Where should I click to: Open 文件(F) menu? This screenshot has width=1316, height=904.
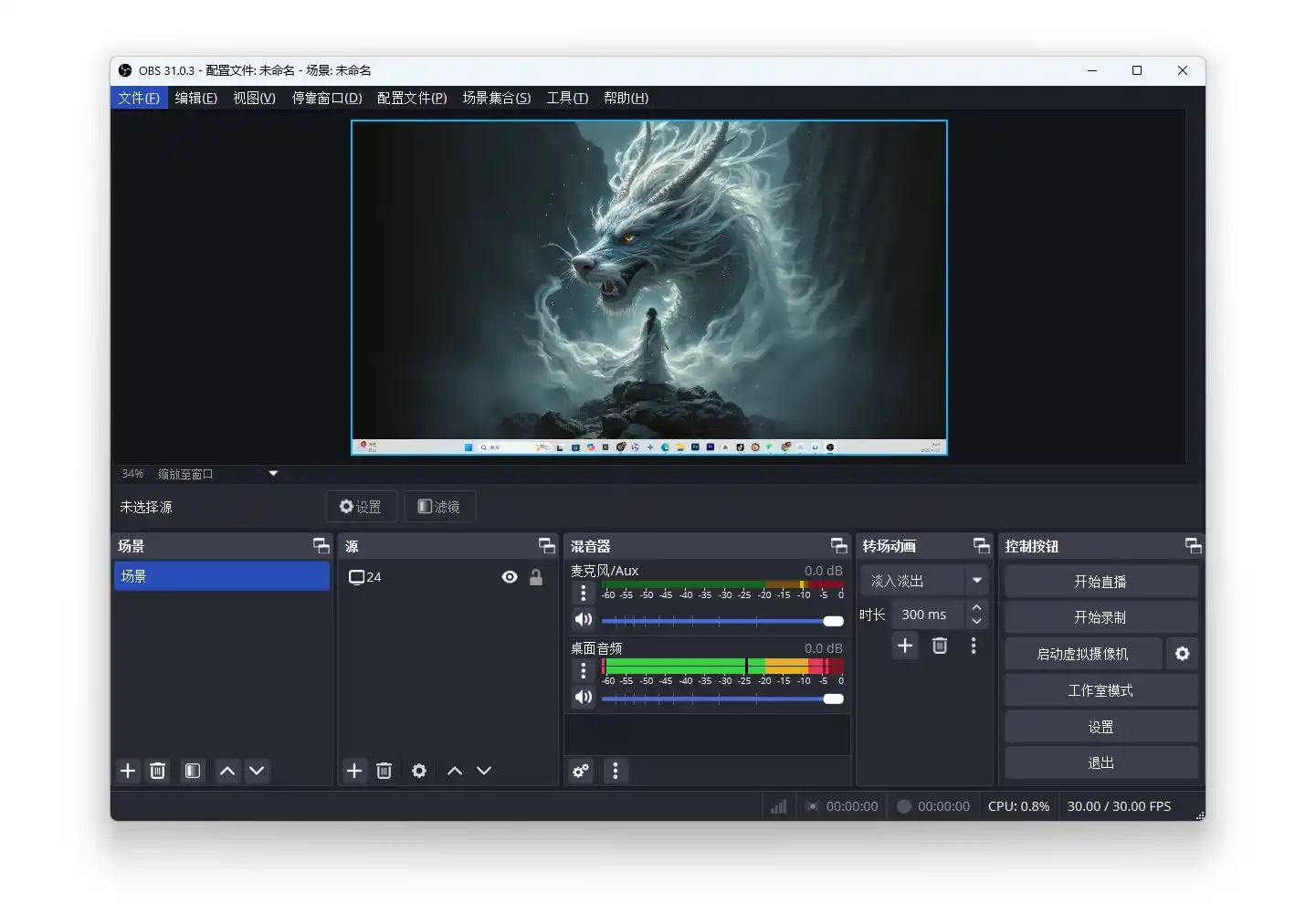point(139,98)
